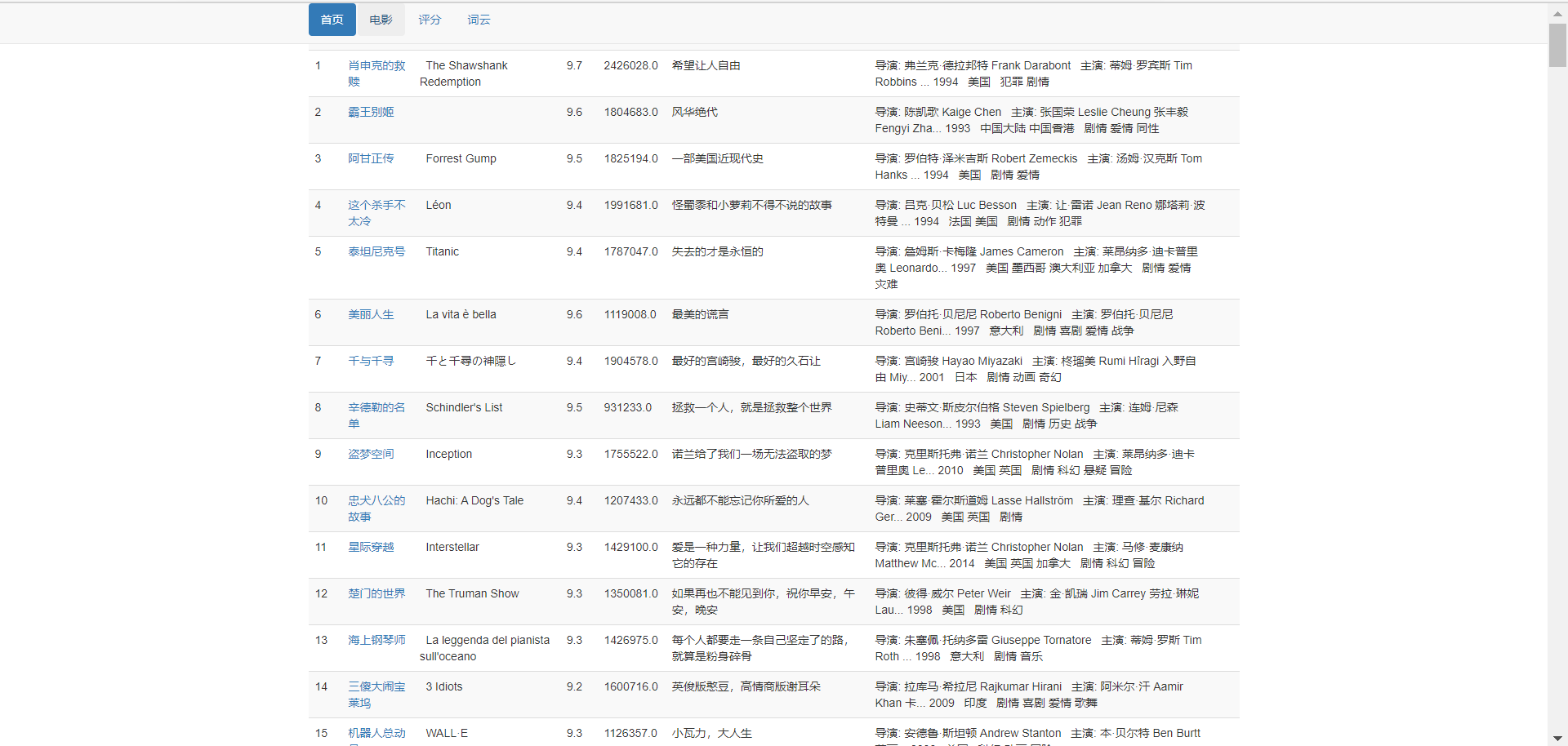Open the 机器人总动员 movie link
This screenshot has width=1568, height=746.
[x=376, y=733]
